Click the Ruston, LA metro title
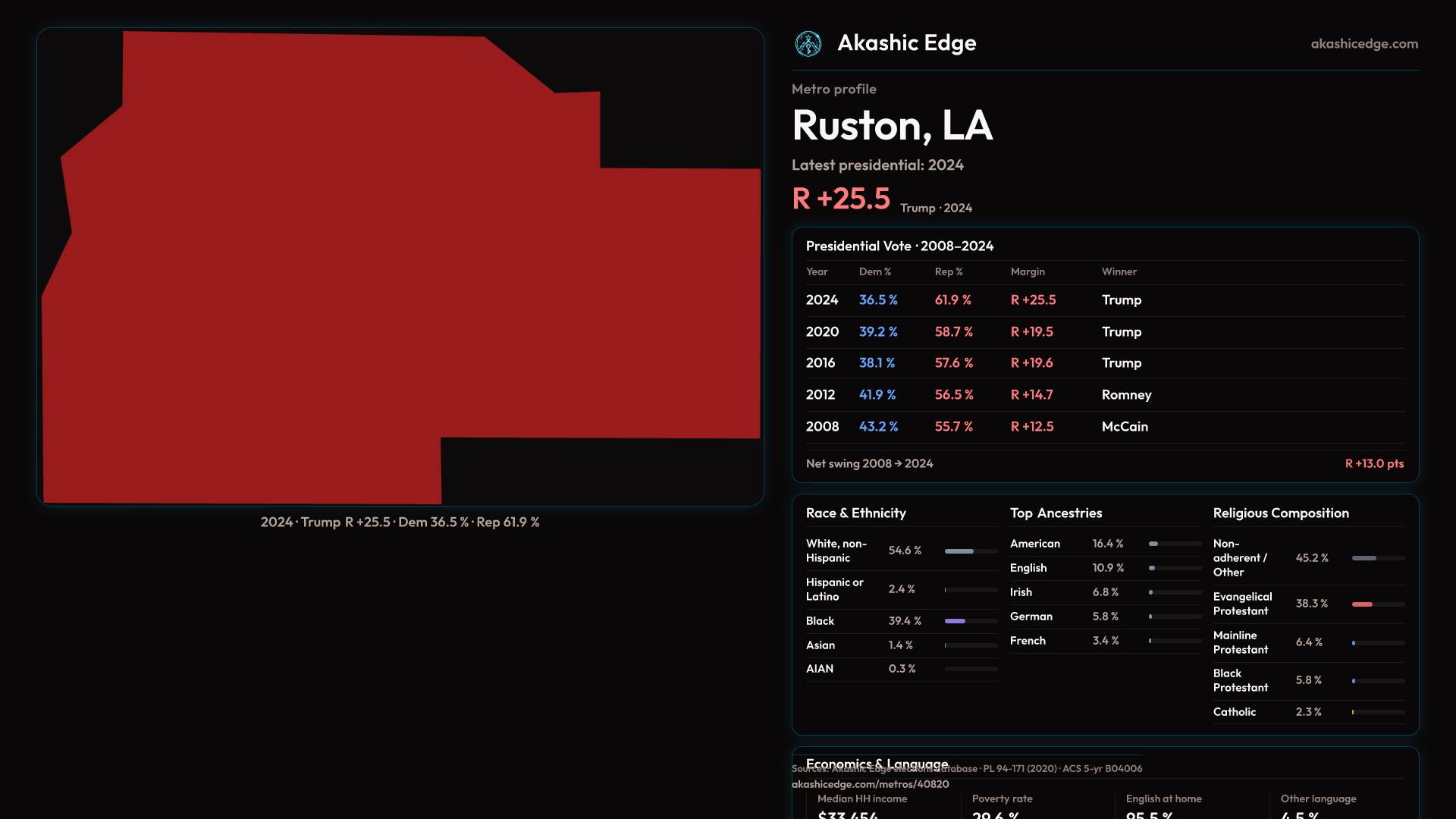This screenshot has width=1456, height=819. [x=892, y=125]
